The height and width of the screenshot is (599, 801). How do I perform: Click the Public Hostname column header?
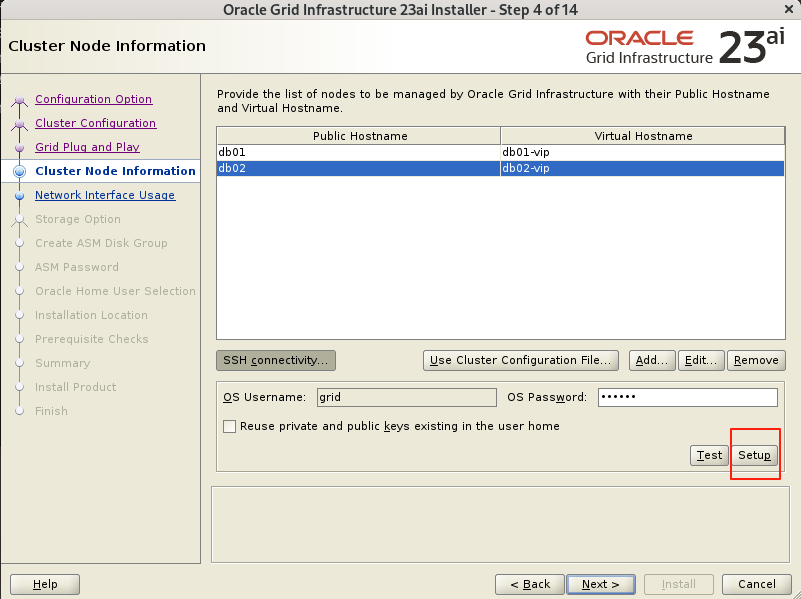(359, 136)
